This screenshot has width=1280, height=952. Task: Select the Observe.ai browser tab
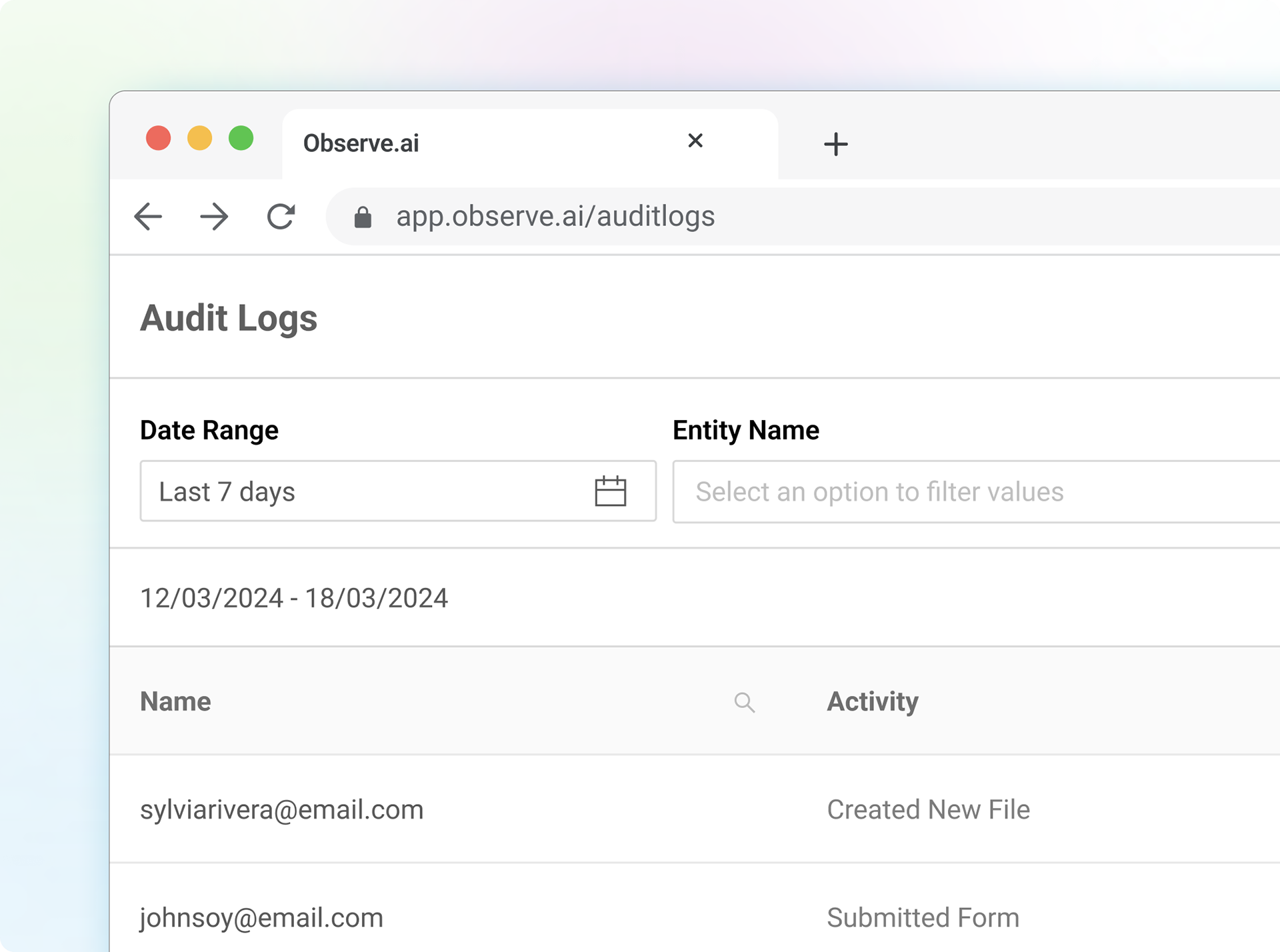click(530, 144)
